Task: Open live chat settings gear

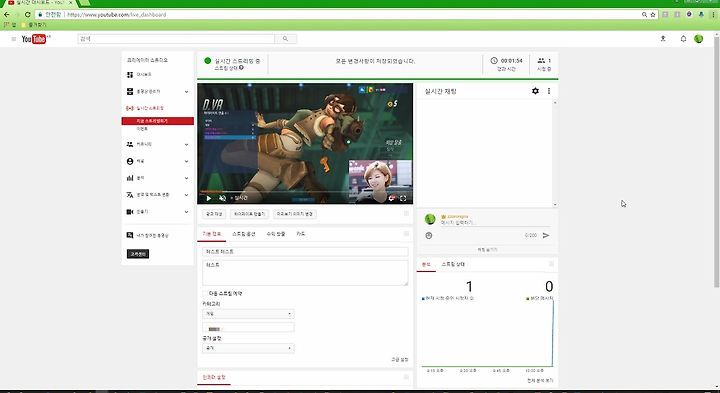Action: click(535, 91)
